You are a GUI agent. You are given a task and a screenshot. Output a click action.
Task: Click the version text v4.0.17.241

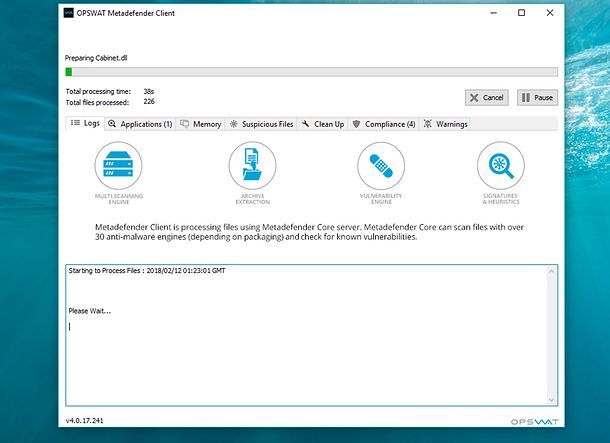[84, 420]
